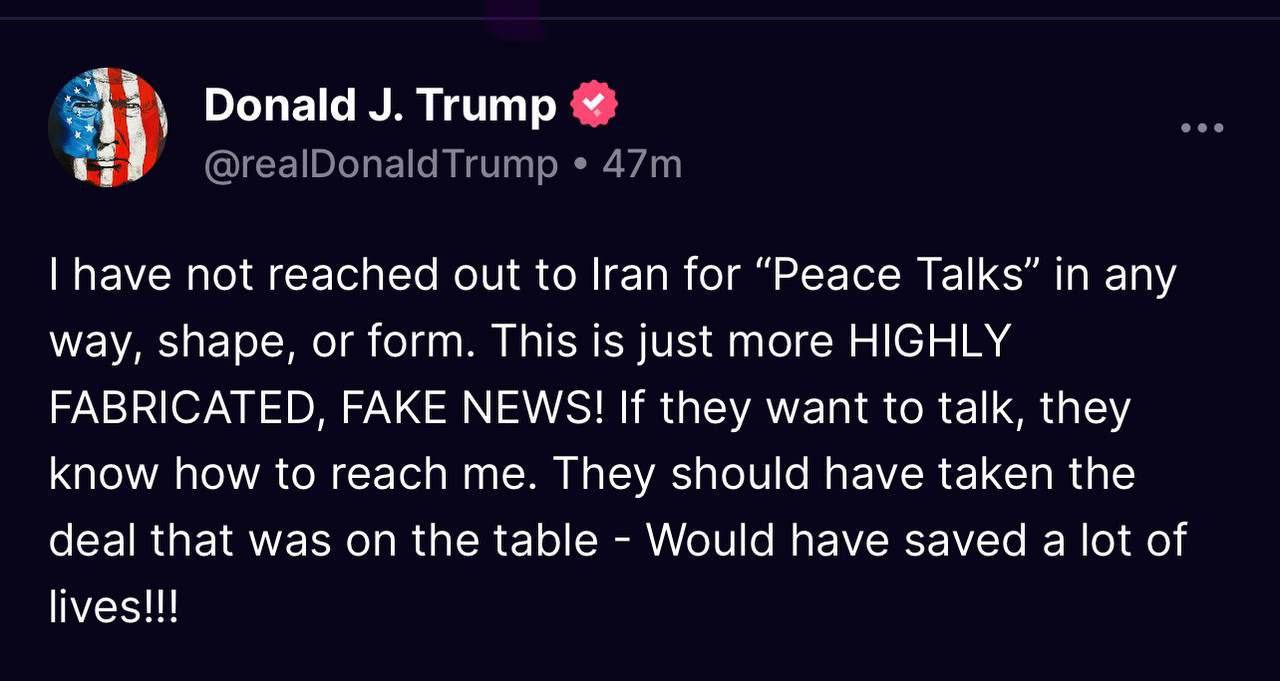The height and width of the screenshot is (681, 1280).
Task: Click the flag-themed profile avatar
Action: pyautogui.click(x=108, y=128)
